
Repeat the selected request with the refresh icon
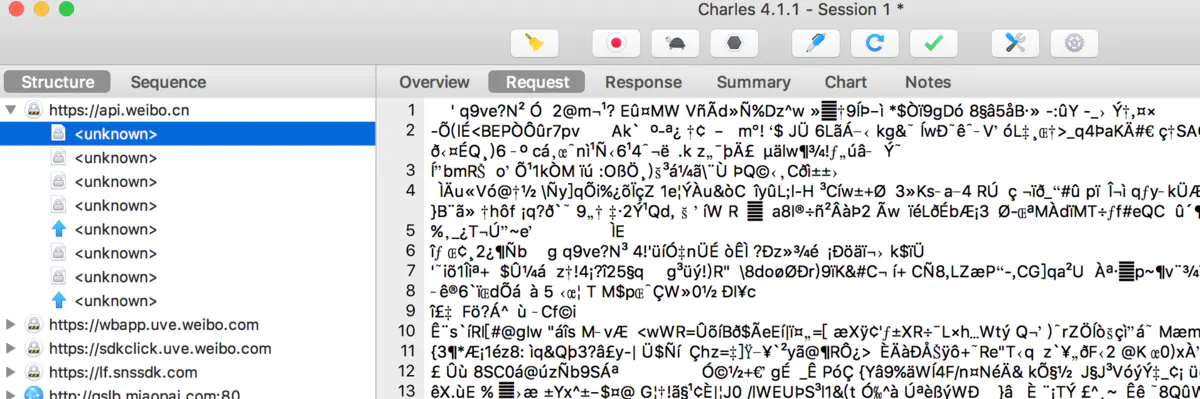874,43
